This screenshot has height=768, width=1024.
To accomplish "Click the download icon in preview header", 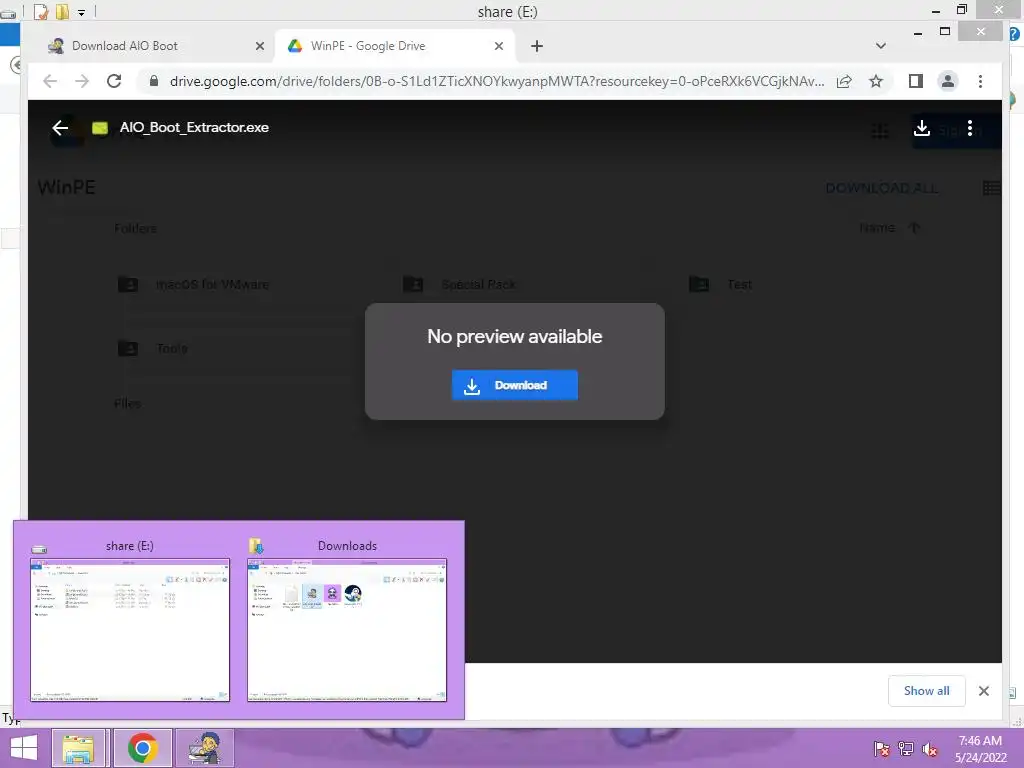I will [x=921, y=127].
